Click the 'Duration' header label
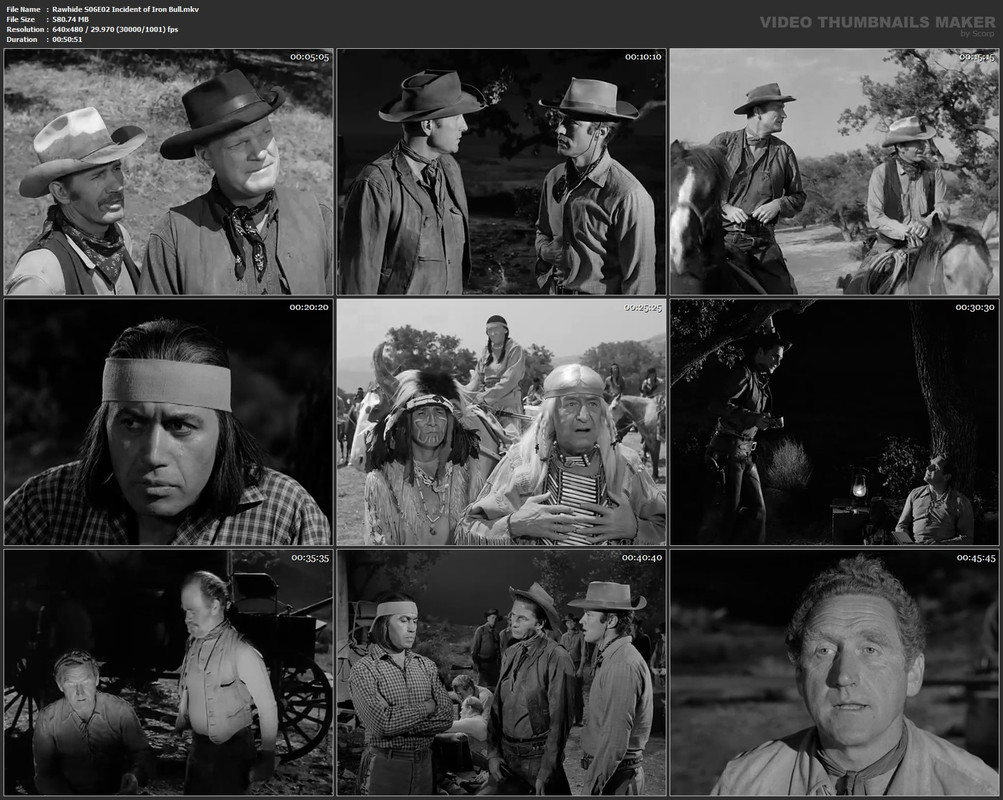 coord(22,40)
